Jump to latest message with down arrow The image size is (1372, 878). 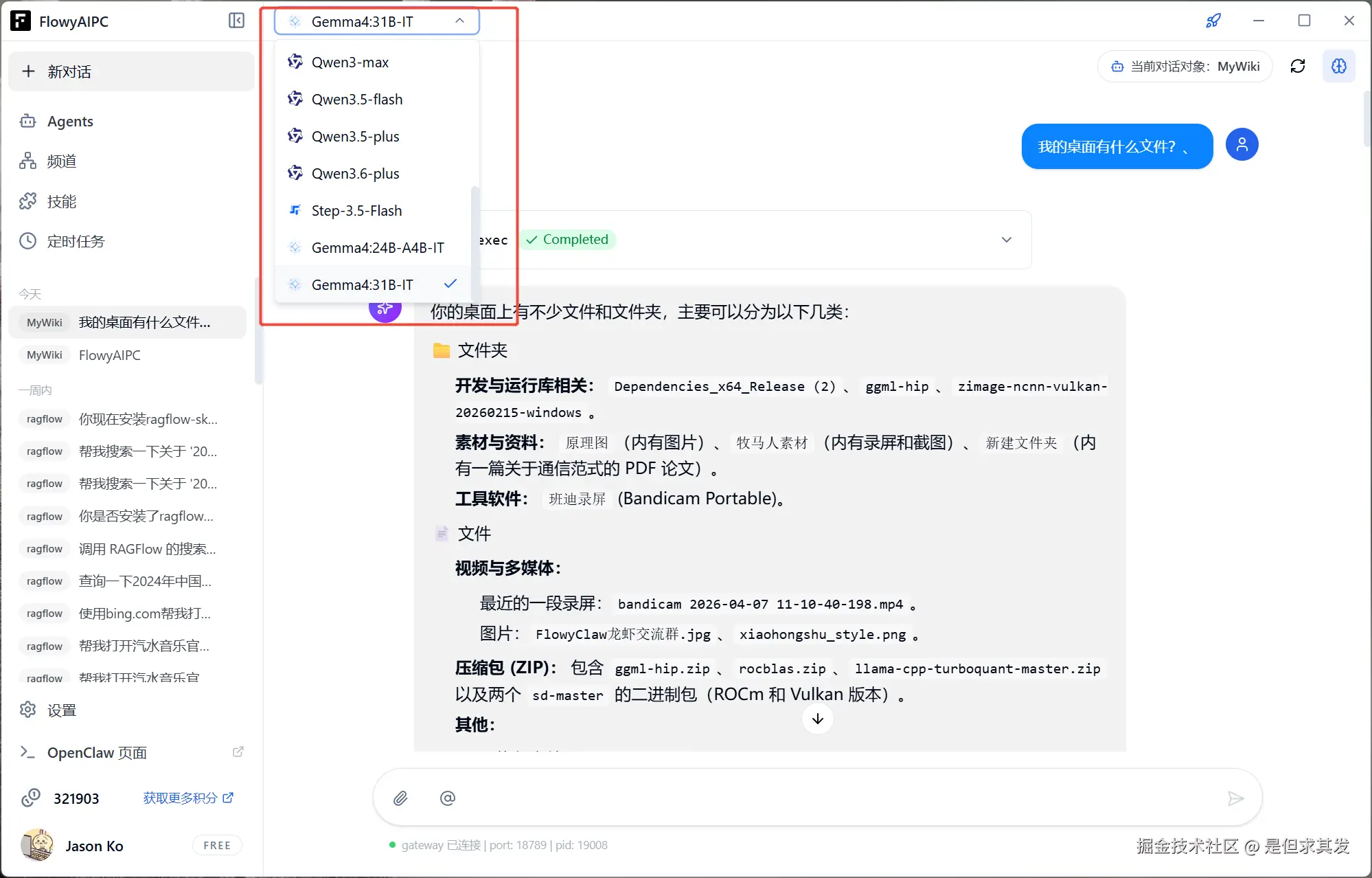(817, 719)
